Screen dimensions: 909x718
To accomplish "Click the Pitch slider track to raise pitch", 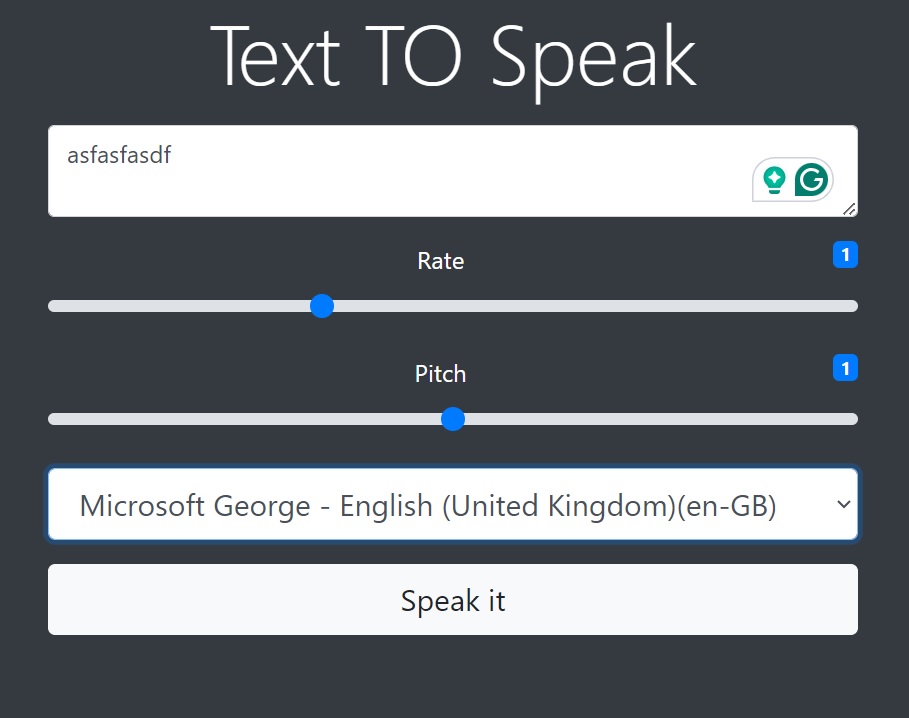I will coord(650,419).
